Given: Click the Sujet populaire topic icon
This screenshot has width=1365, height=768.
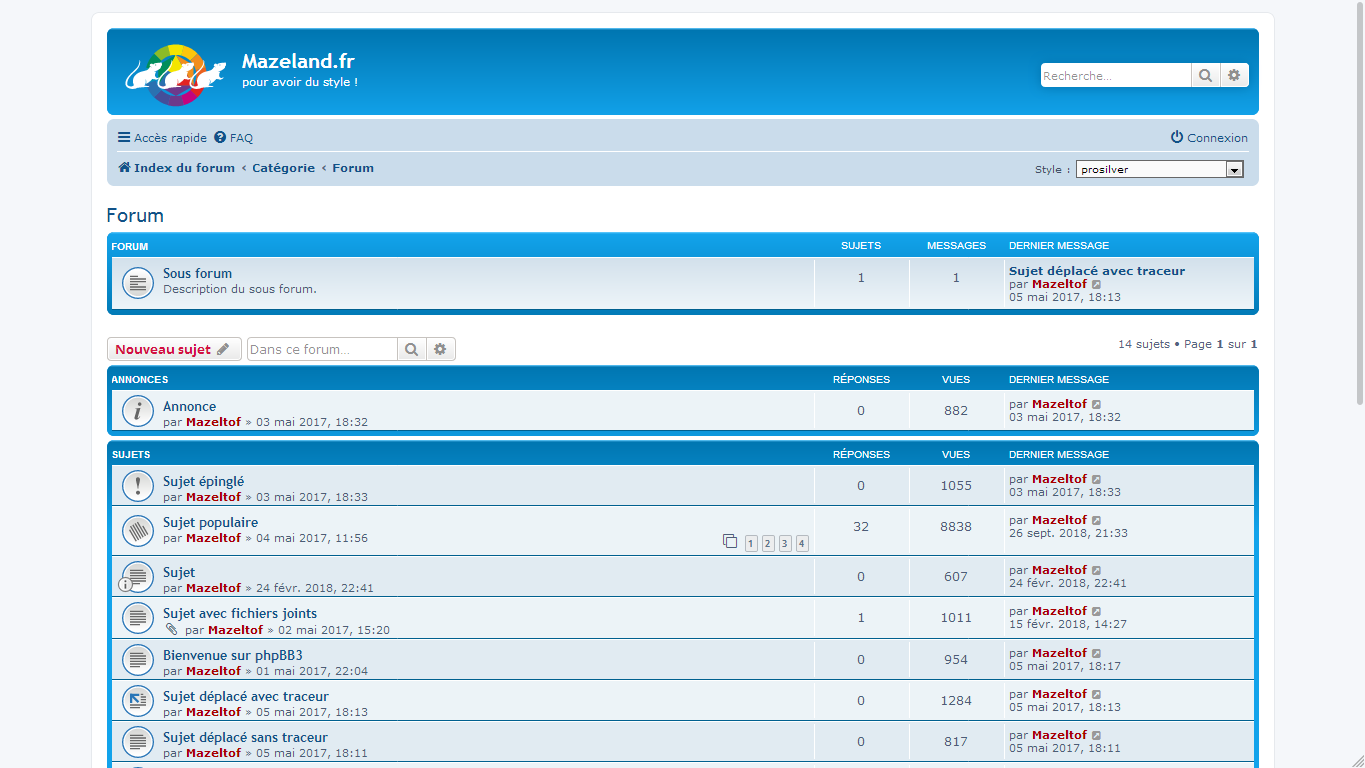Looking at the screenshot, I should pyautogui.click(x=138, y=530).
